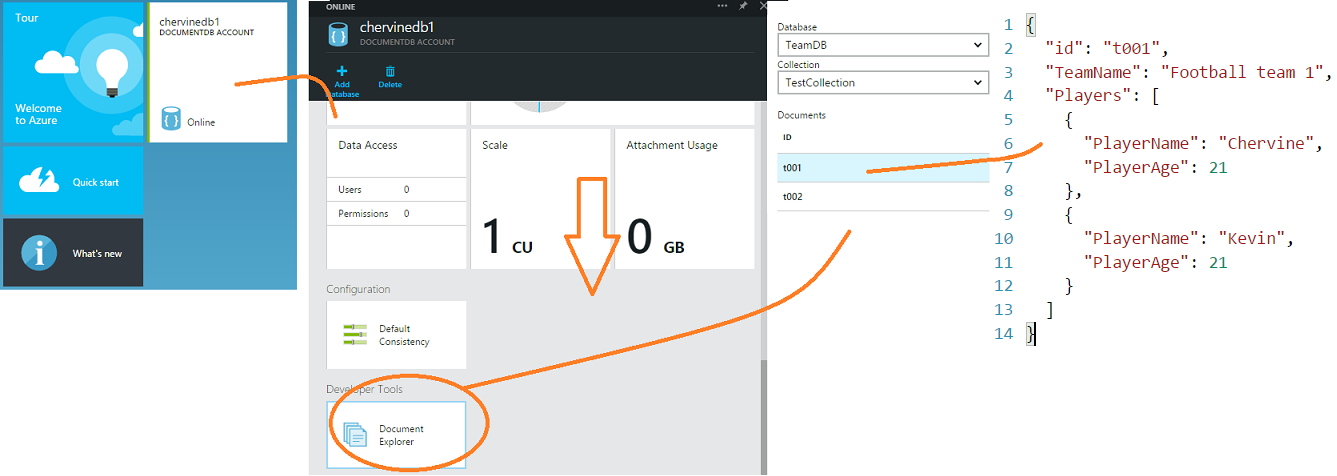Open the Database dropdown showing TeamDB

882,45
